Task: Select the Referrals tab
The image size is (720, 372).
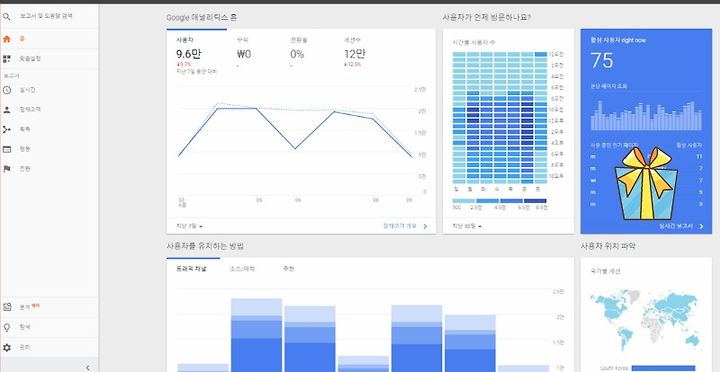Action: pos(289,269)
